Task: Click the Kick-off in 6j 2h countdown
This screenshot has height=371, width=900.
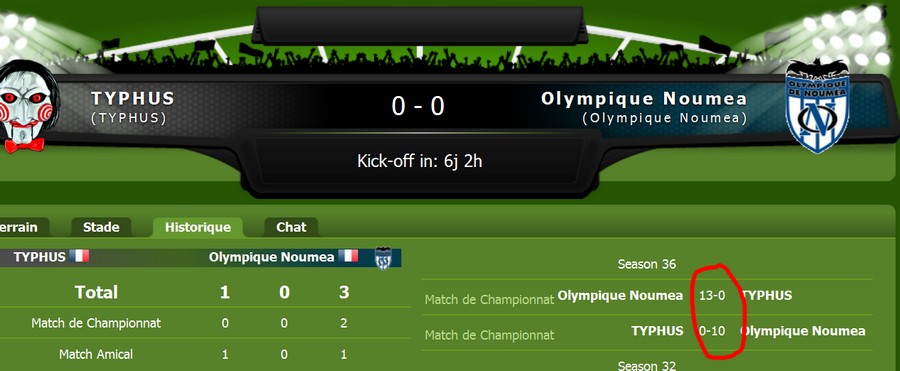Action: pos(420,161)
